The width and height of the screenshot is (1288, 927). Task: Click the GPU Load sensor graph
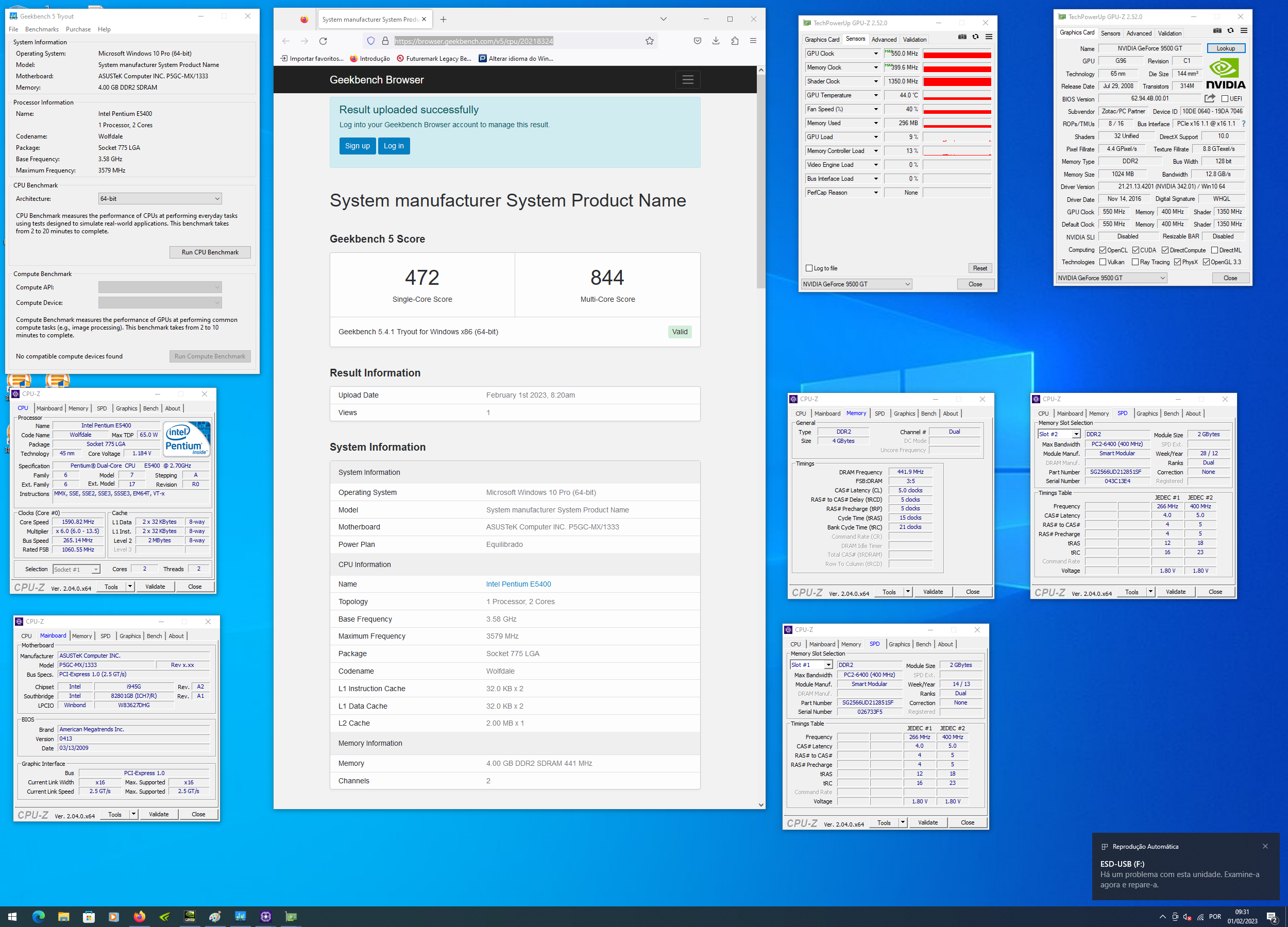point(957,137)
